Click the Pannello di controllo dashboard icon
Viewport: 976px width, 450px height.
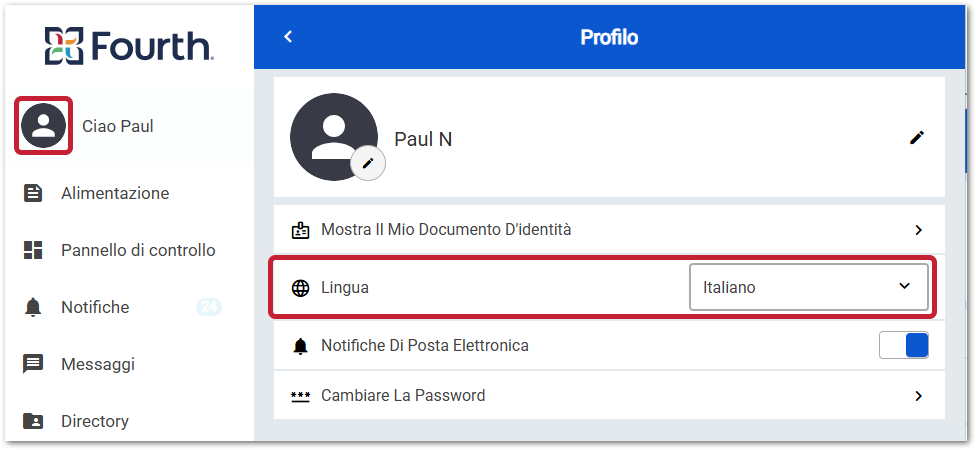coord(33,250)
